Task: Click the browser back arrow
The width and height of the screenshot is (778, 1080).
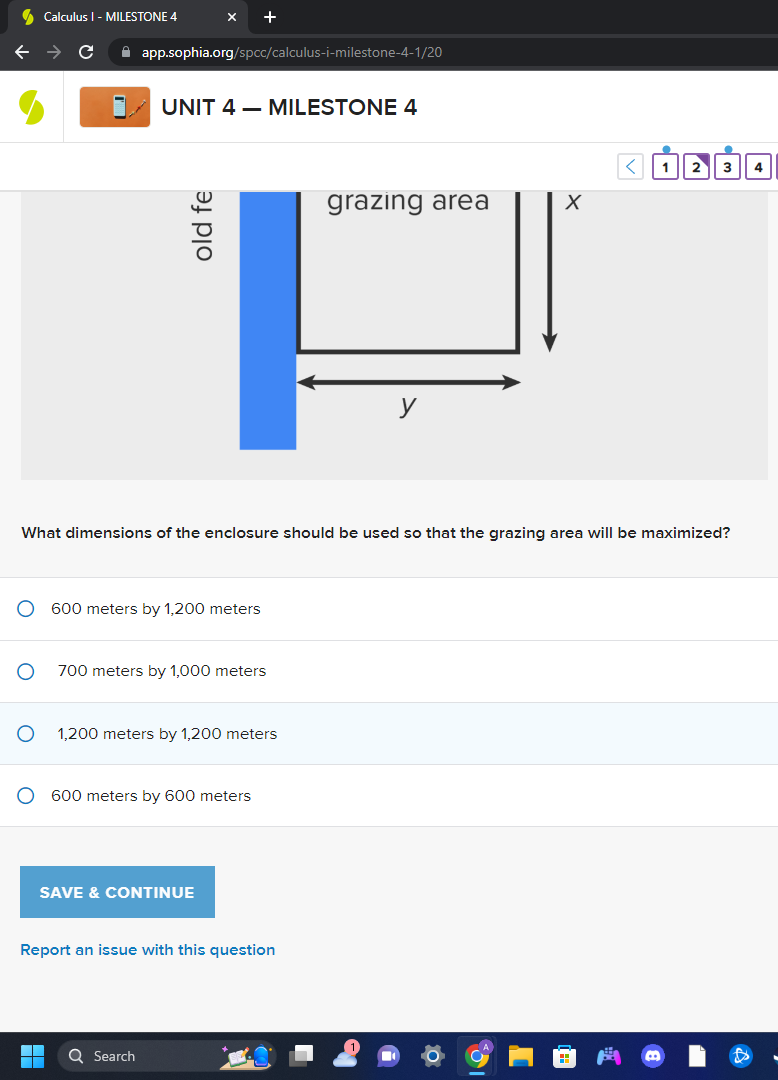Action: 21,52
